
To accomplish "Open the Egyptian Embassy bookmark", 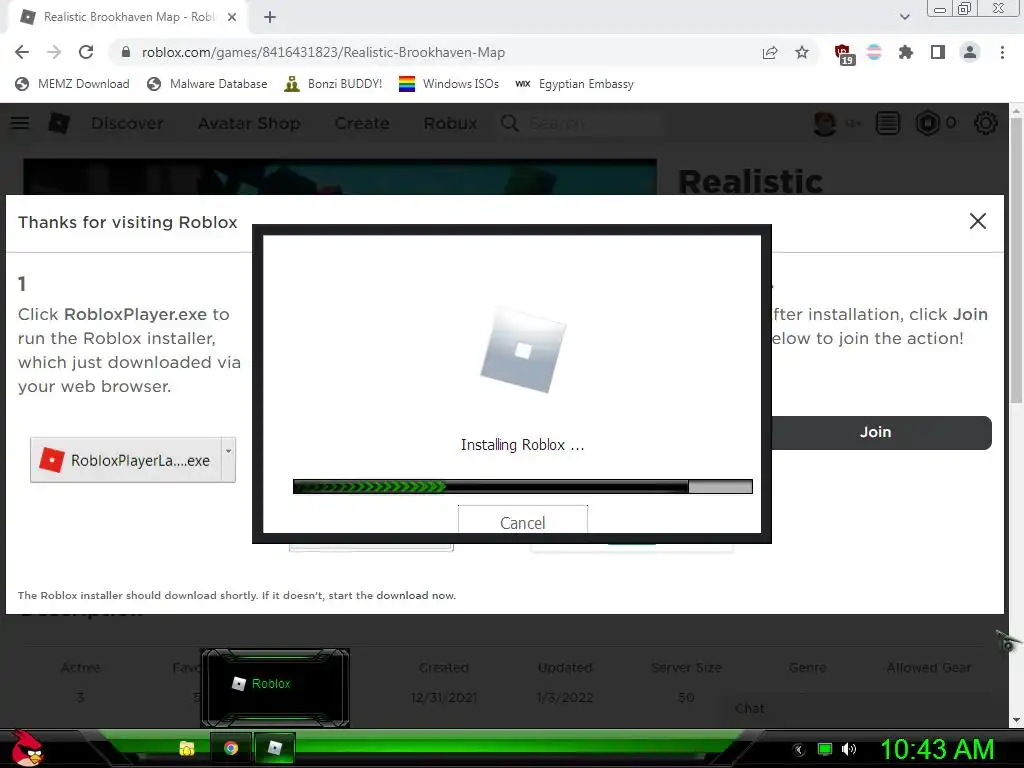I will pos(575,84).
